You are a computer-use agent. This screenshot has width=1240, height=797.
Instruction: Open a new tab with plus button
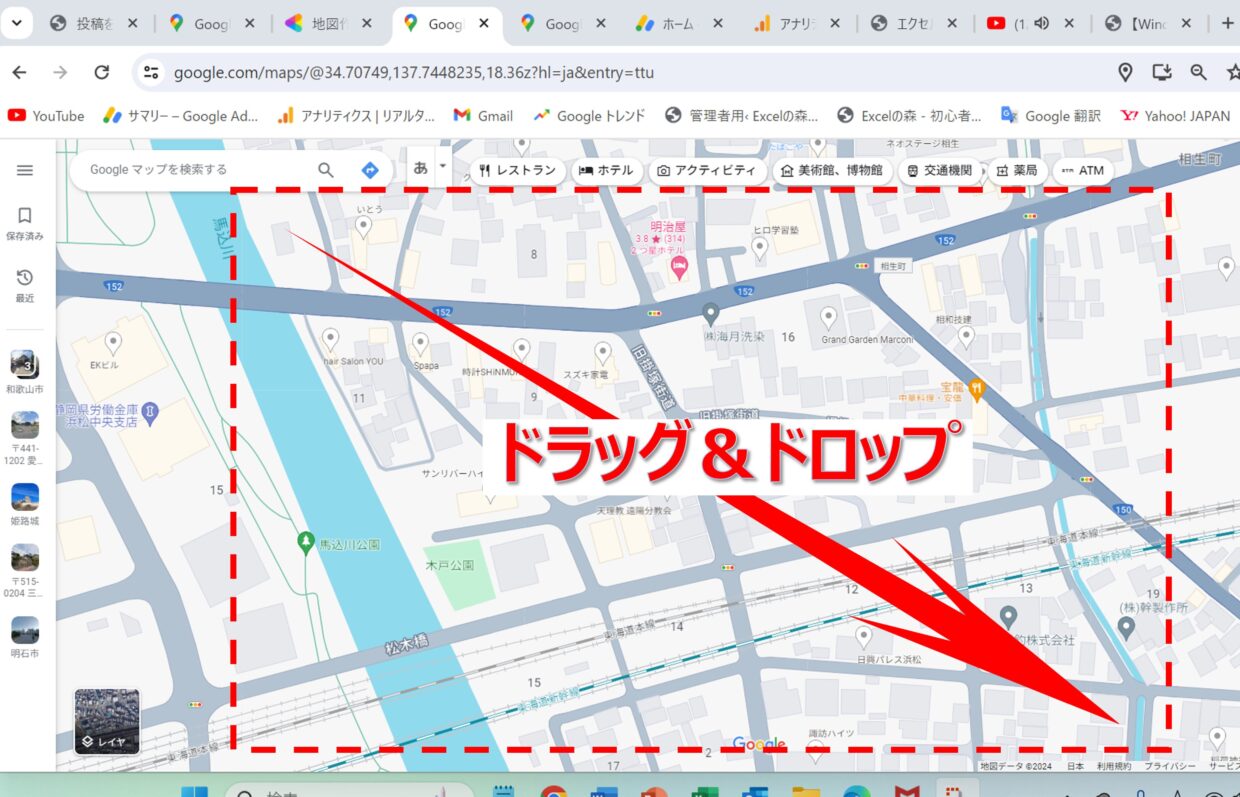click(x=1228, y=24)
